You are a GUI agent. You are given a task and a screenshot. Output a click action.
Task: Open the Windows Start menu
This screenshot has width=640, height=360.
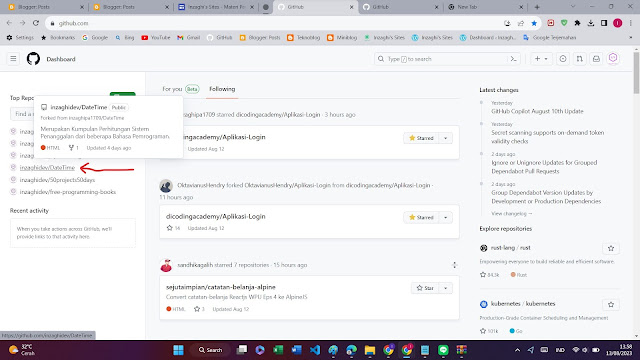click(x=178, y=350)
